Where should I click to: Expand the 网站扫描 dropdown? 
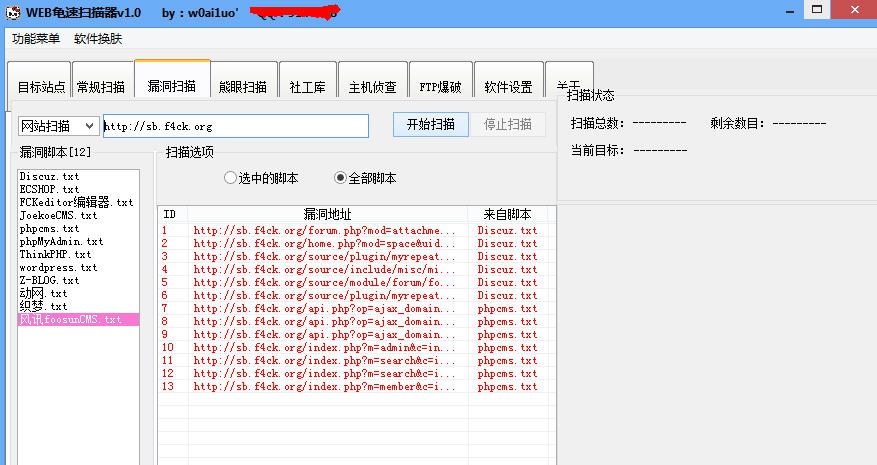click(59, 126)
